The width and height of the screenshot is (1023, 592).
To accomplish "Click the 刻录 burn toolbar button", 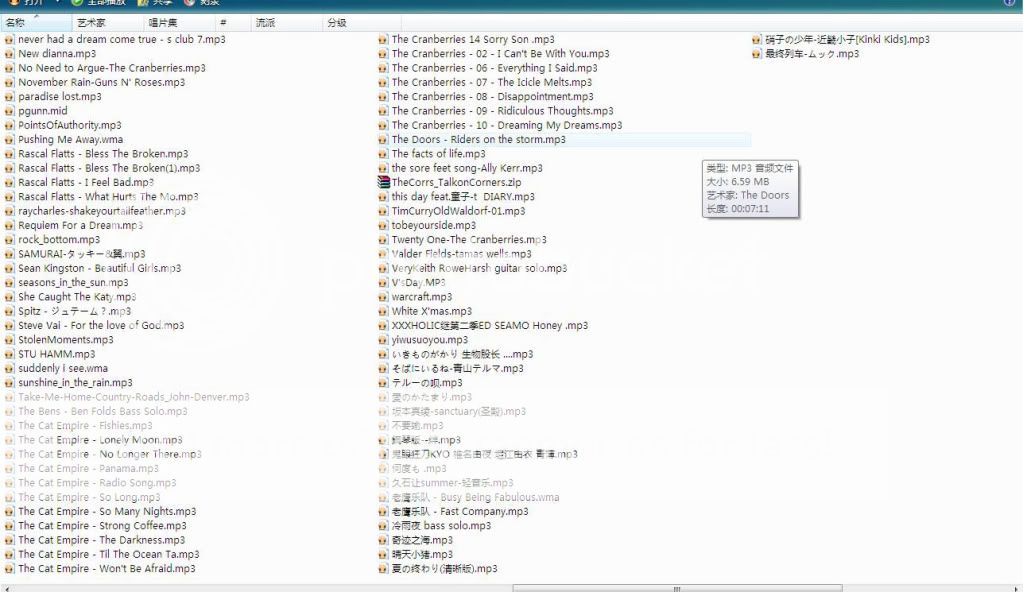I will pyautogui.click(x=203, y=3).
